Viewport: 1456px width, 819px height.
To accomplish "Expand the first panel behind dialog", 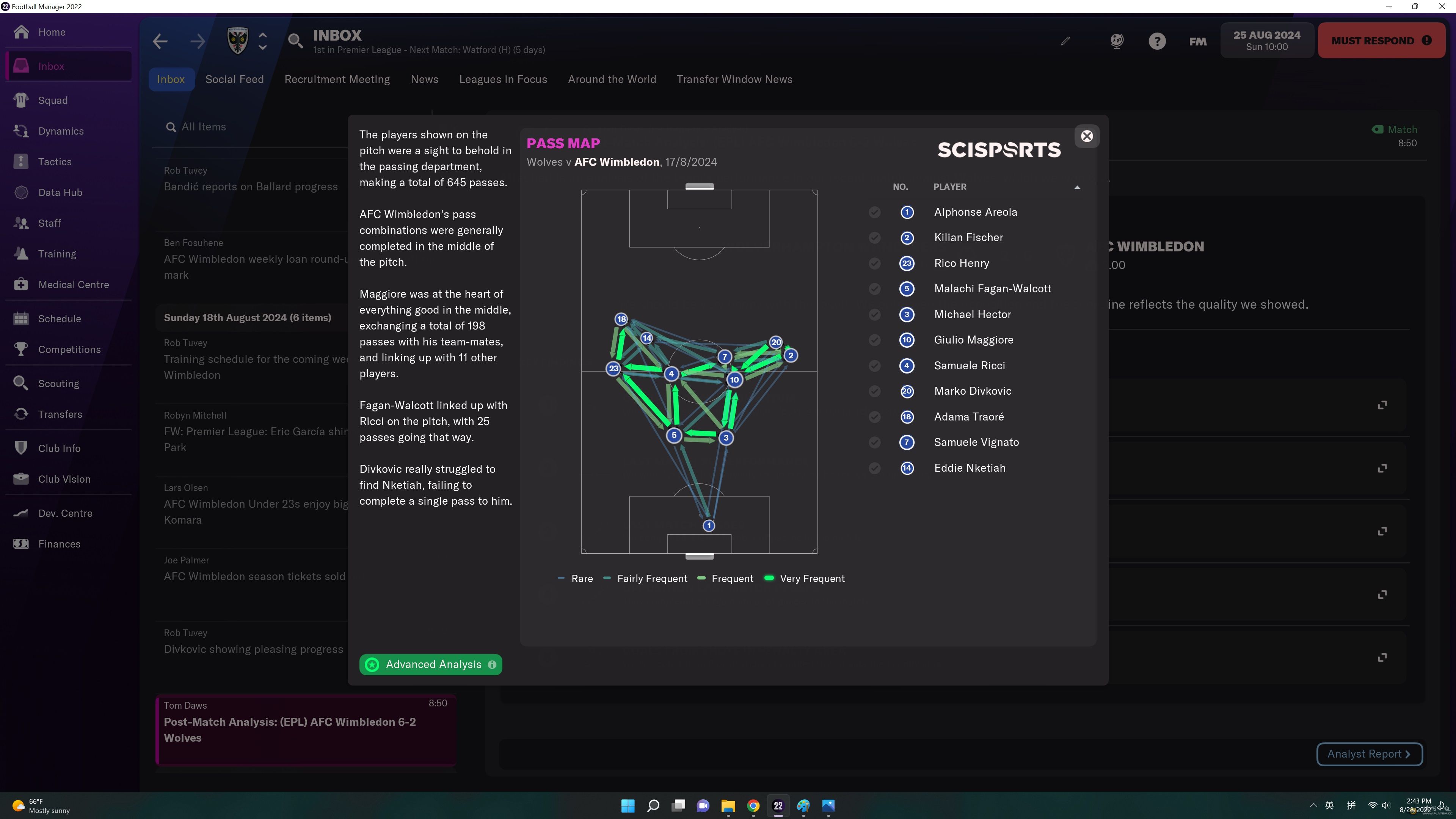I will (x=1382, y=405).
